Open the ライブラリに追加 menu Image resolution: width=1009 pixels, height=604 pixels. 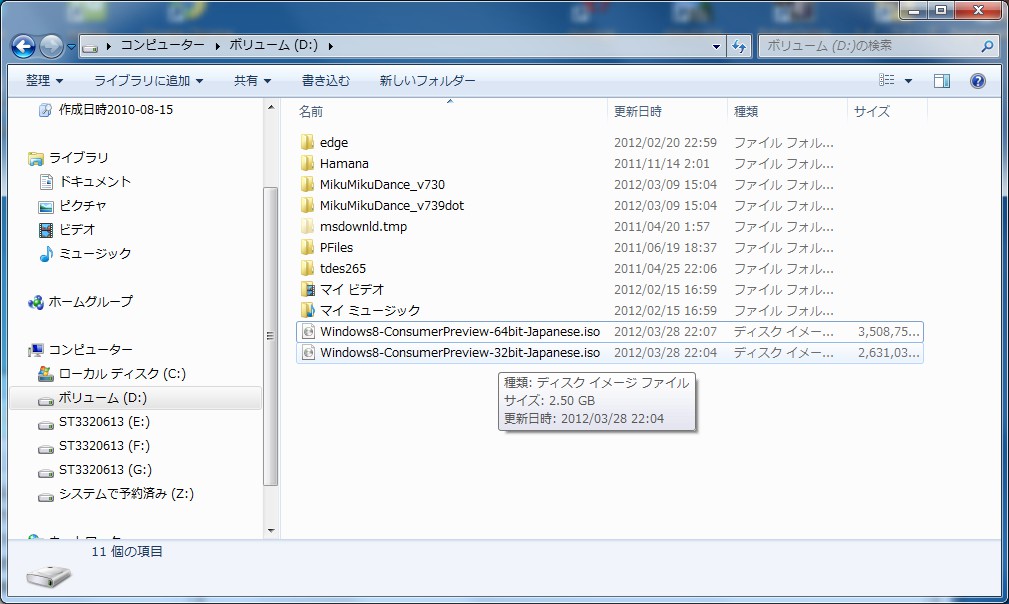tap(149, 80)
